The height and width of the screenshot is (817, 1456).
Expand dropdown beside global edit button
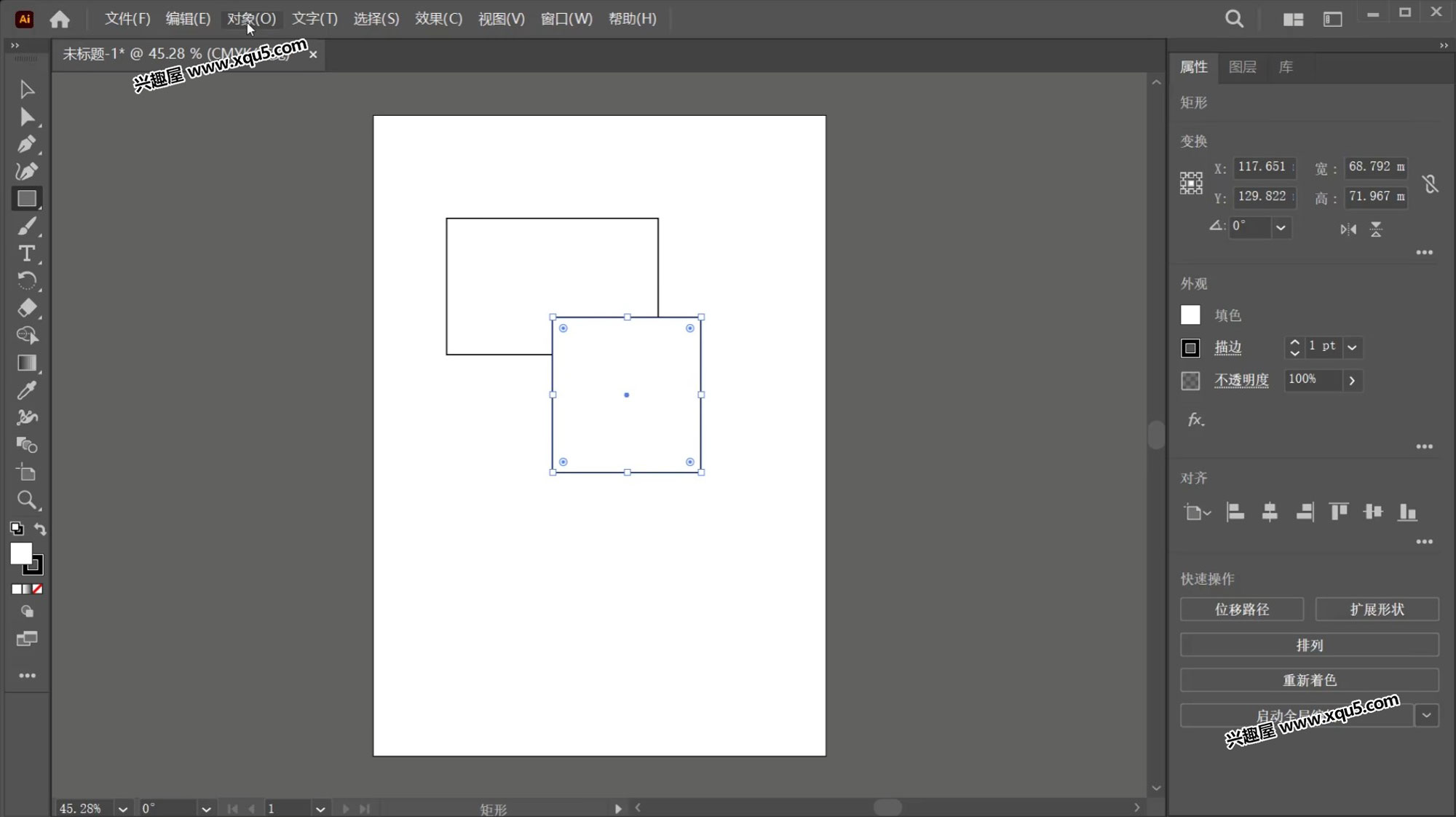point(1426,715)
